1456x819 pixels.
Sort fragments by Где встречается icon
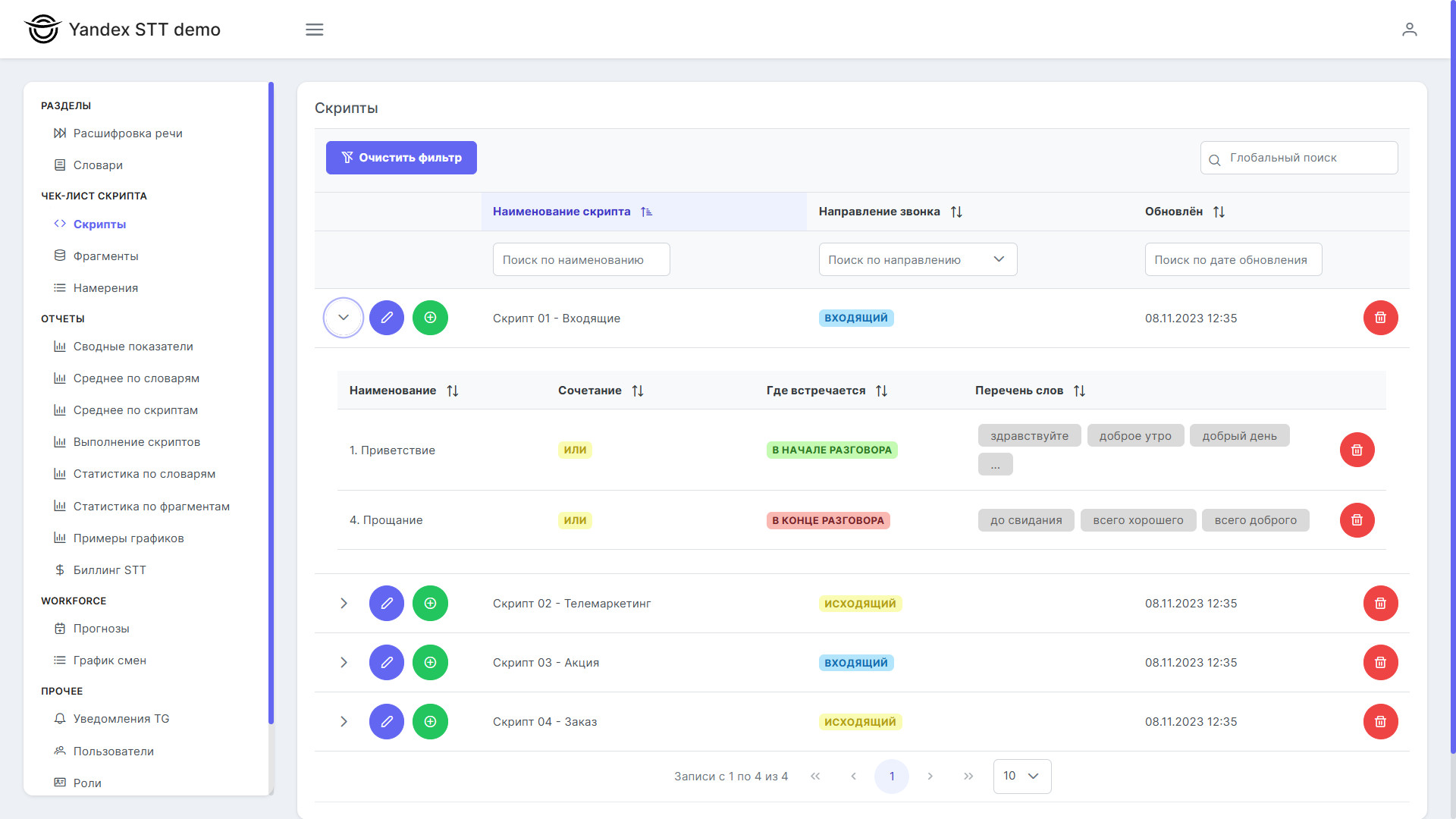881,391
